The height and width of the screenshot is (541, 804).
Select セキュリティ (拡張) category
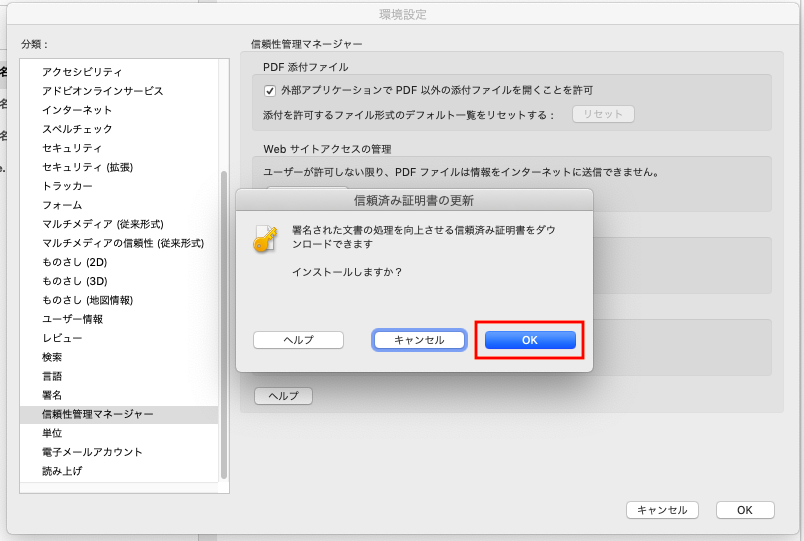click(x=119, y=167)
